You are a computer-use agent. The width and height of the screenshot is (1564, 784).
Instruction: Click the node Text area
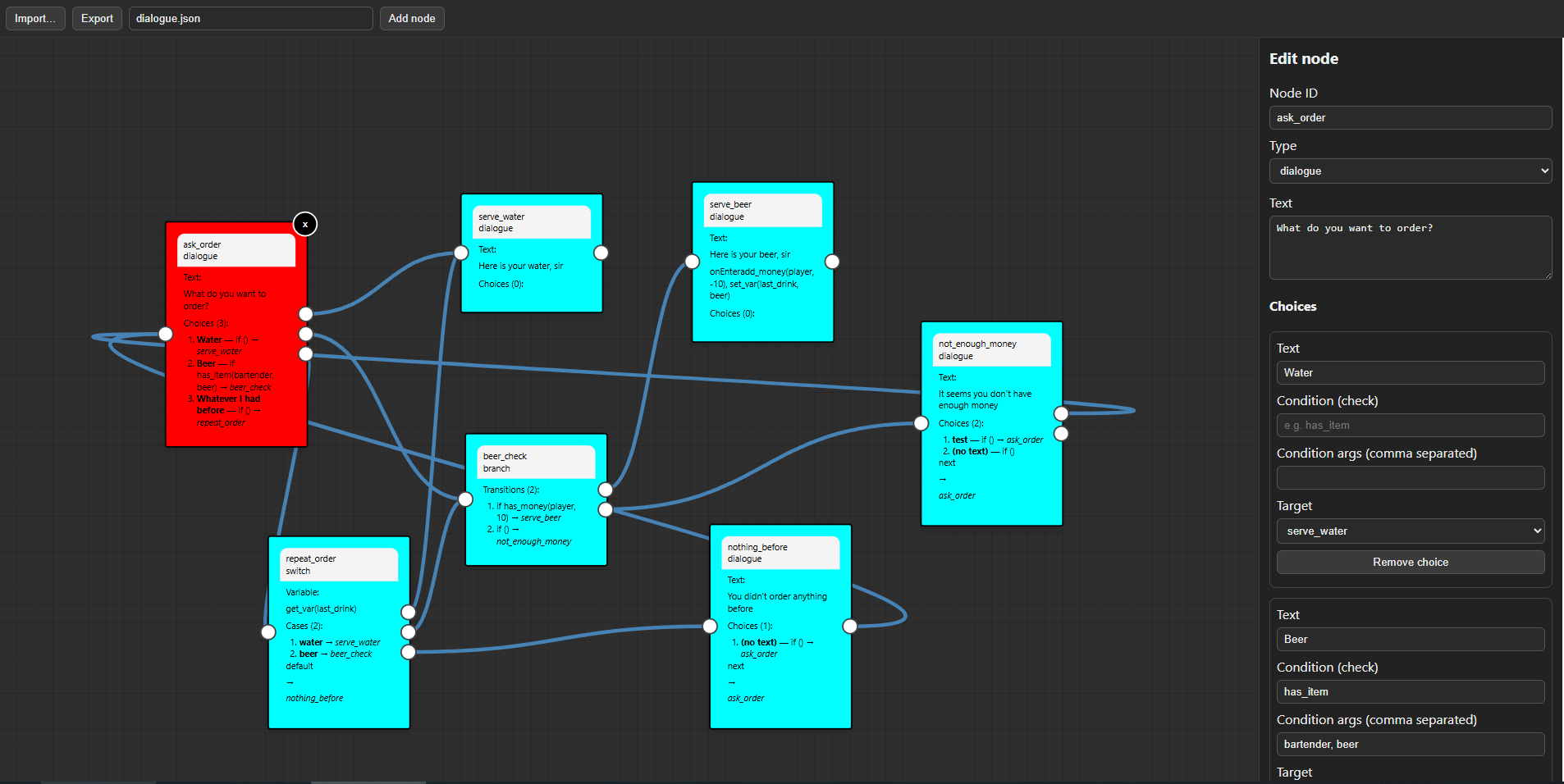(1410, 247)
